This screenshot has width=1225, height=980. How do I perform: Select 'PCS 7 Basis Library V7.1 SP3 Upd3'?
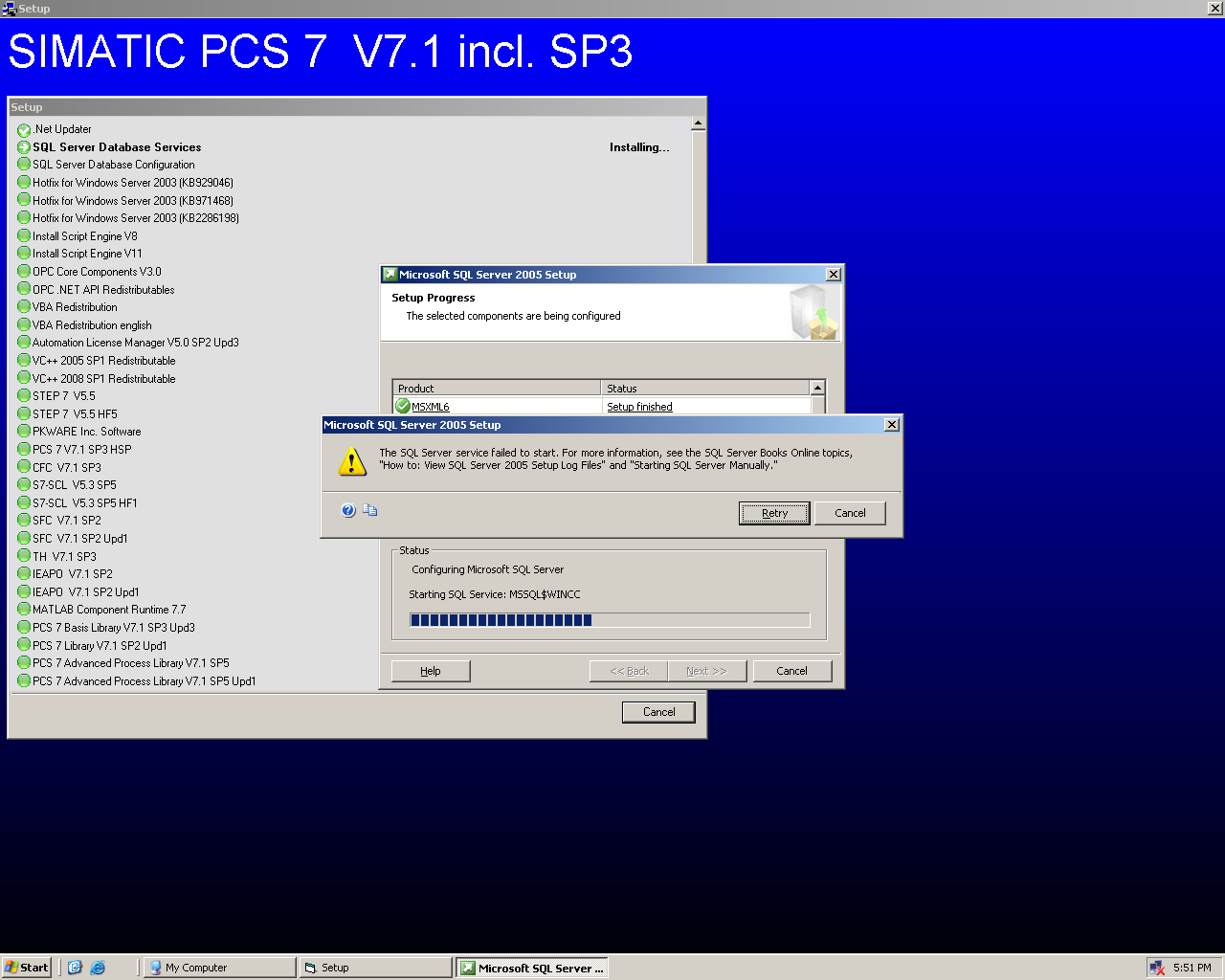click(114, 628)
